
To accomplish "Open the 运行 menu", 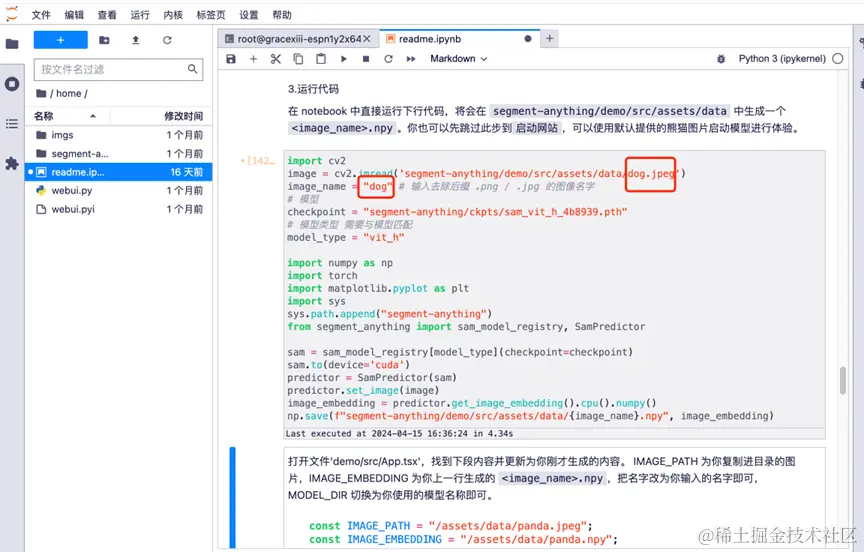I will coord(140,15).
